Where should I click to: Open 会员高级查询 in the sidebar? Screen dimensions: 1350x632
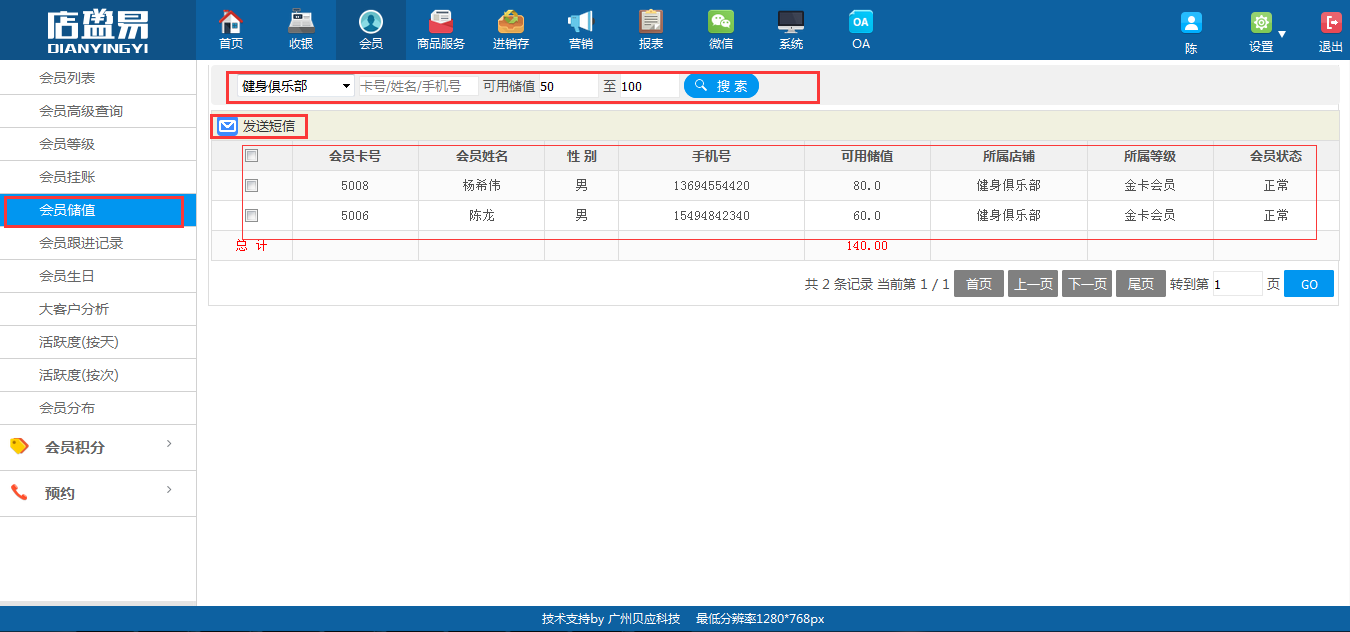(x=98, y=111)
